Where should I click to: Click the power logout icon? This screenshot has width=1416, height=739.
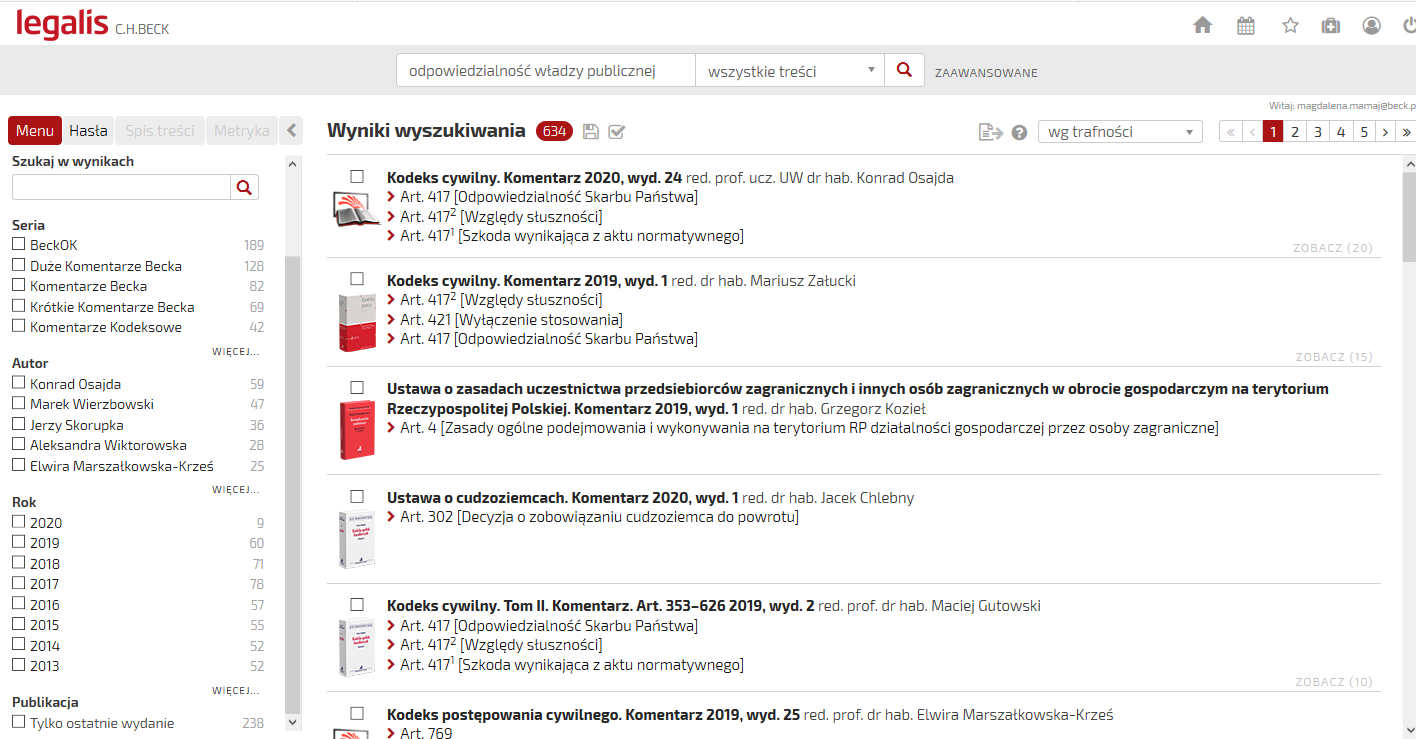1409,25
